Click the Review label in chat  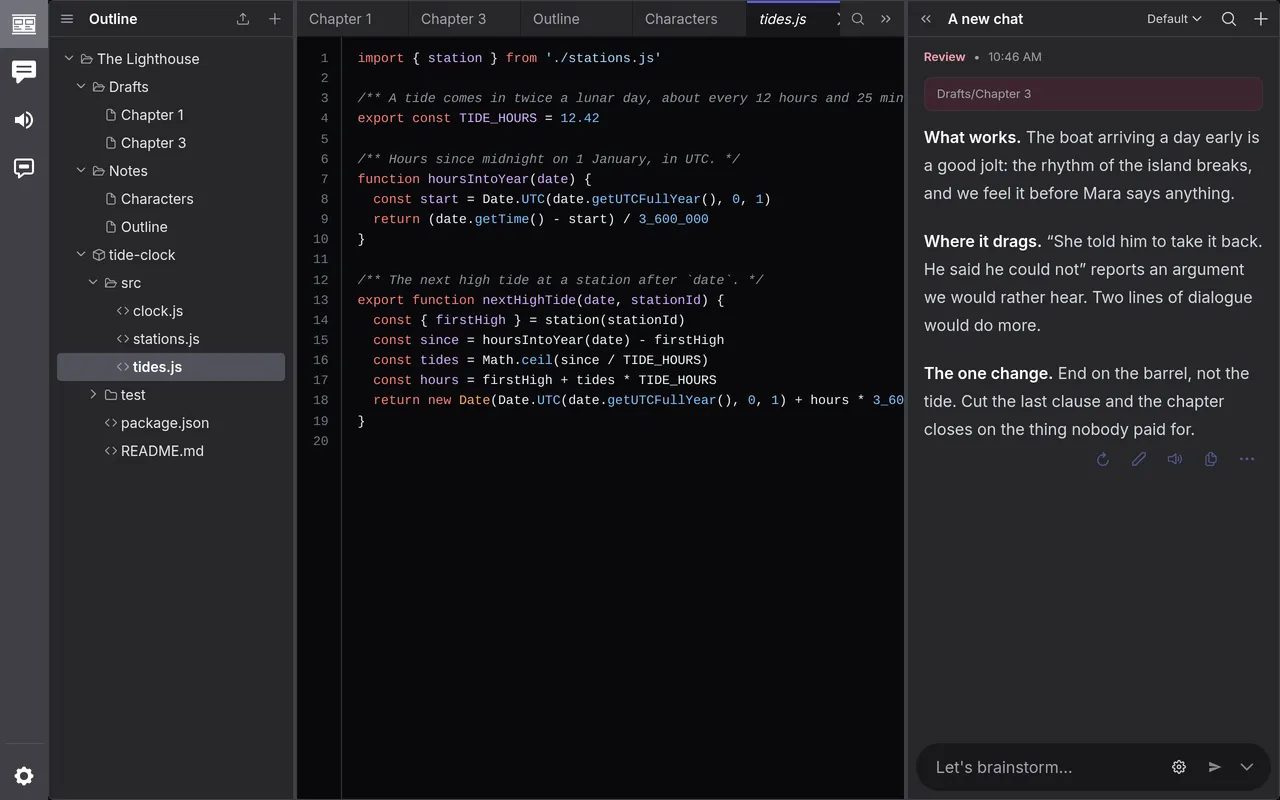[x=944, y=57]
